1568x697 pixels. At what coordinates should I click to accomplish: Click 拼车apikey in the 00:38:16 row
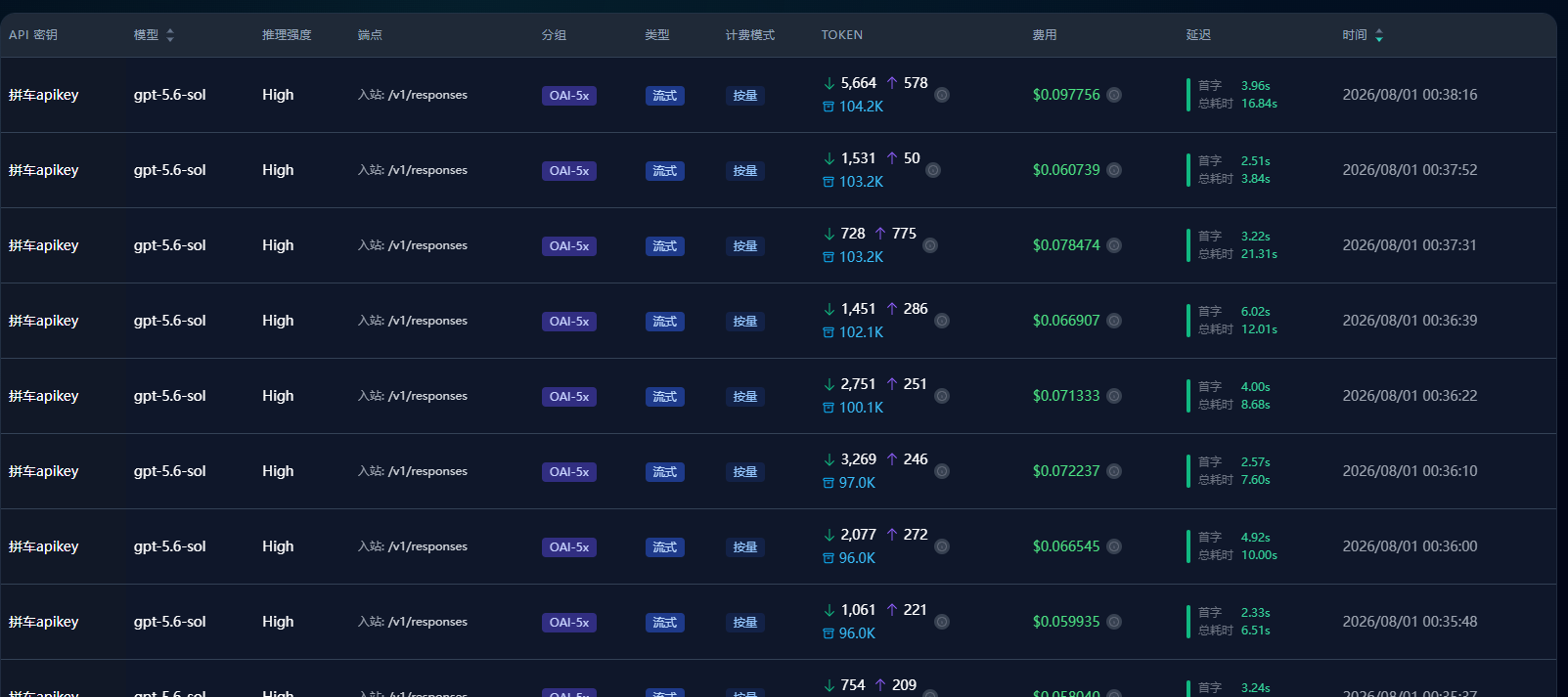click(44, 95)
